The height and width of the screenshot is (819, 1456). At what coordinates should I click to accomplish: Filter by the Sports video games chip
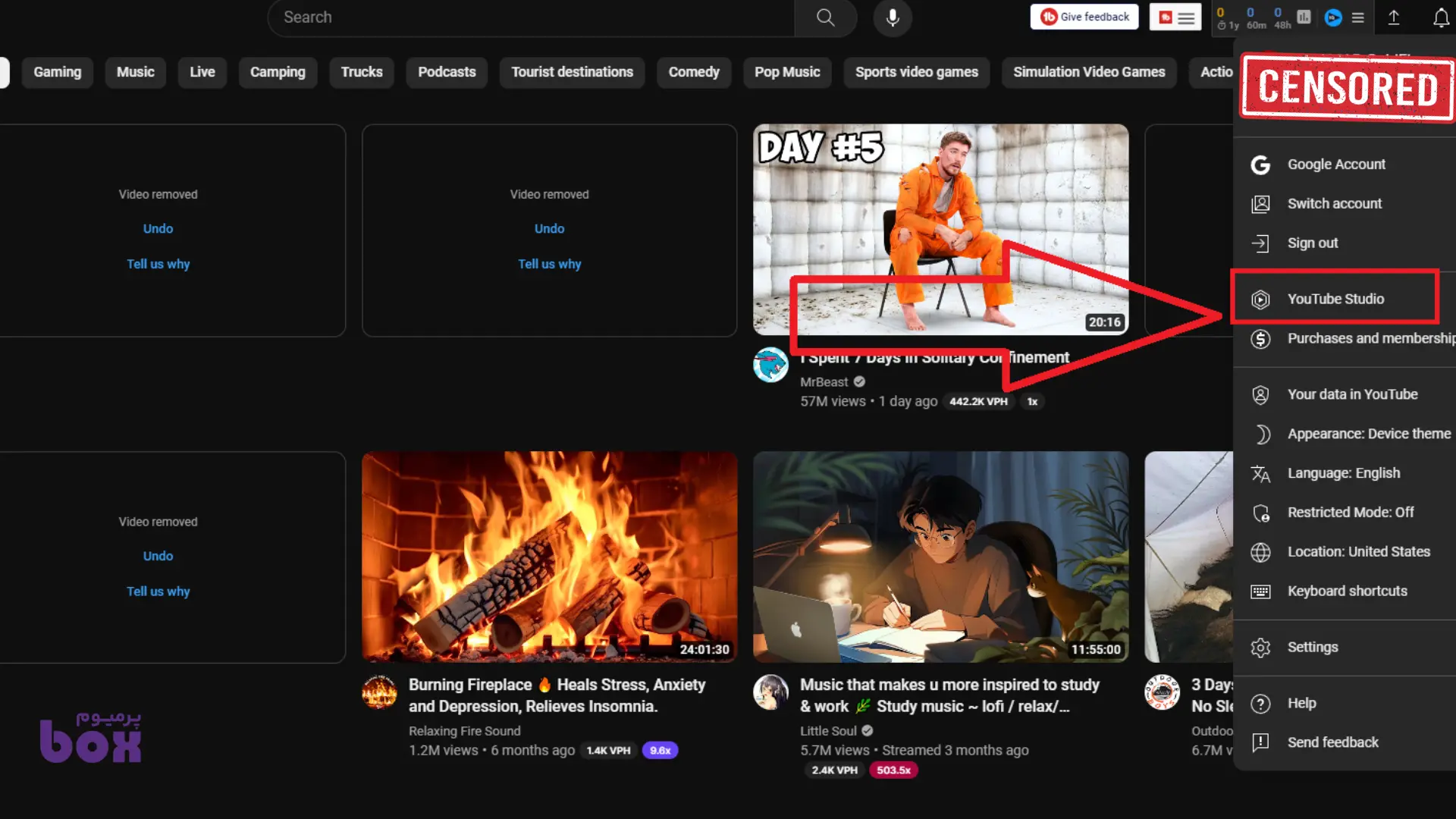point(917,72)
